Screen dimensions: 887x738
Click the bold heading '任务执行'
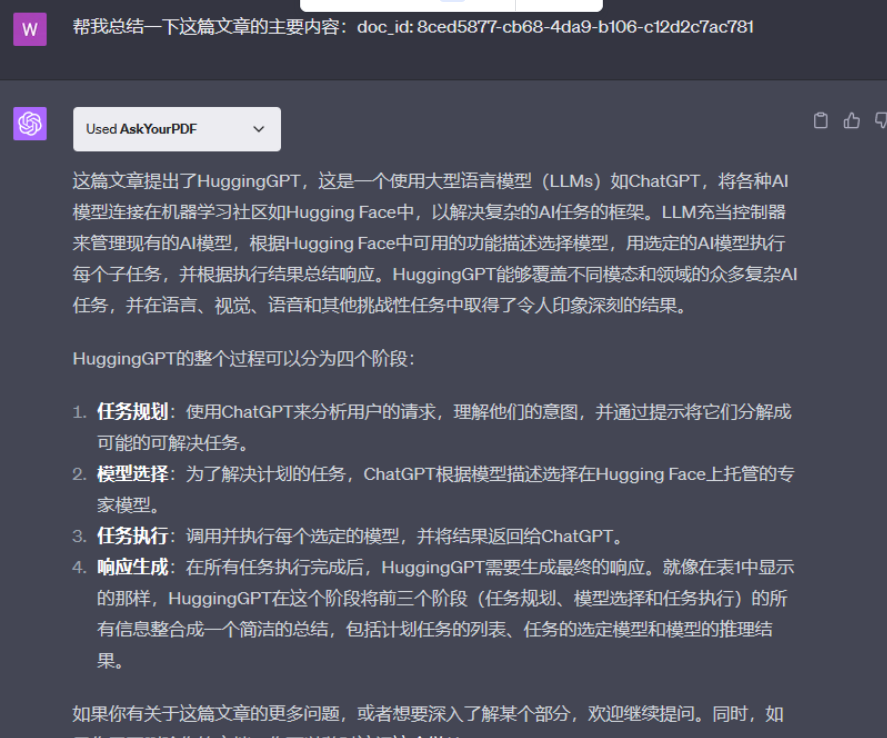(132, 536)
